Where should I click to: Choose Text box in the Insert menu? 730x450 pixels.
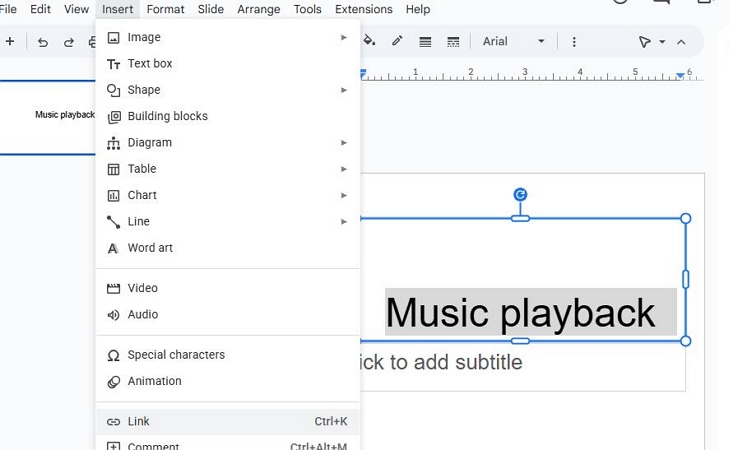click(x=228, y=63)
